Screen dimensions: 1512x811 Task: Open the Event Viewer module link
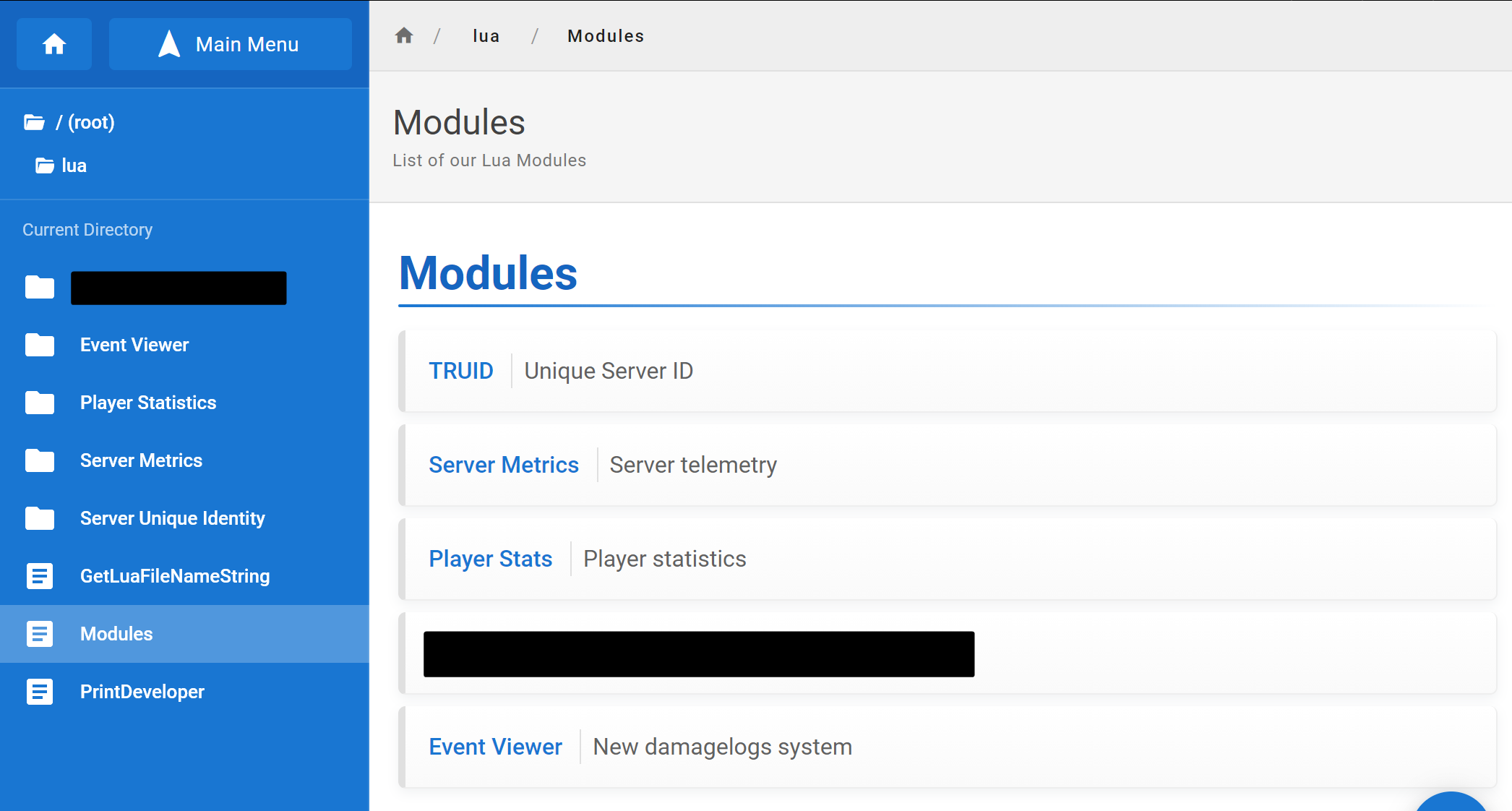click(x=495, y=747)
